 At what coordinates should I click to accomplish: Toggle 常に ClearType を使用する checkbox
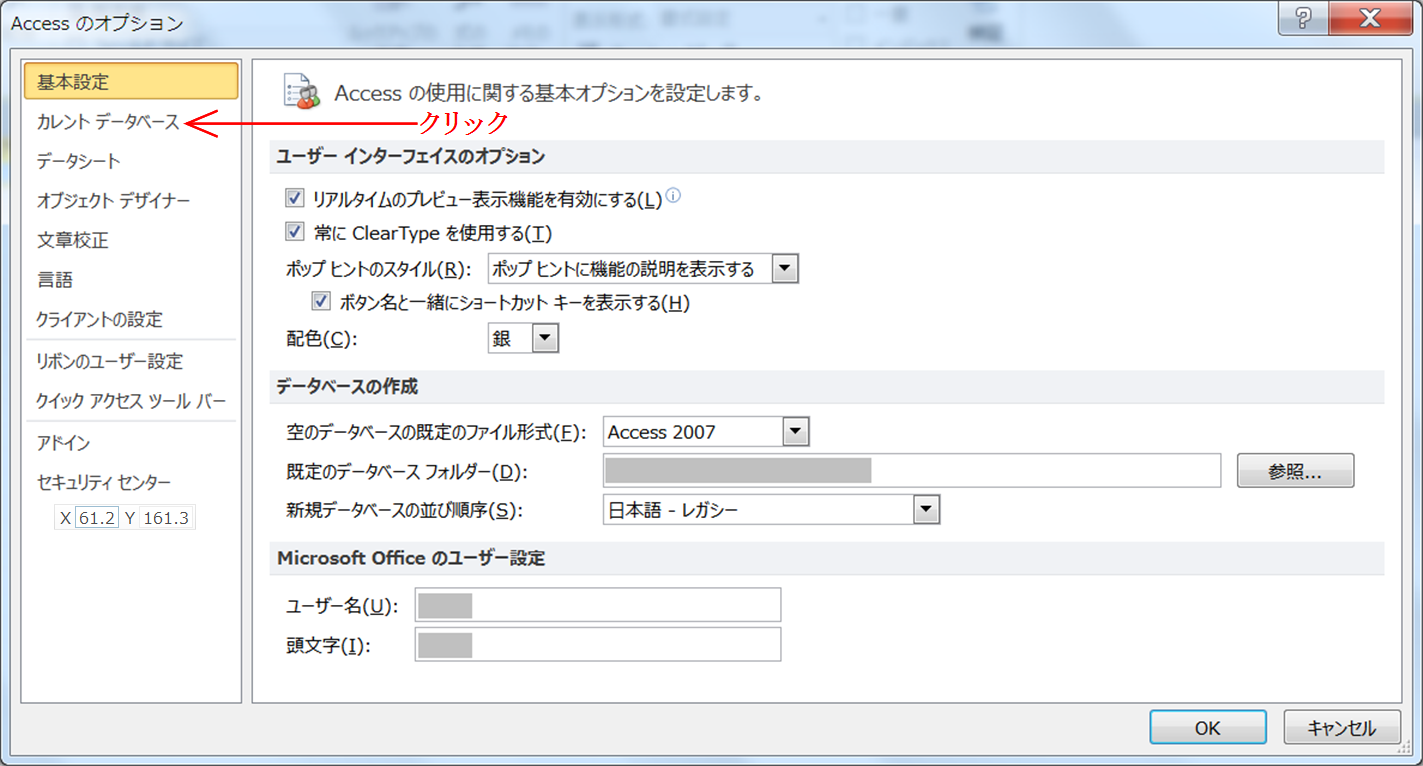(295, 232)
